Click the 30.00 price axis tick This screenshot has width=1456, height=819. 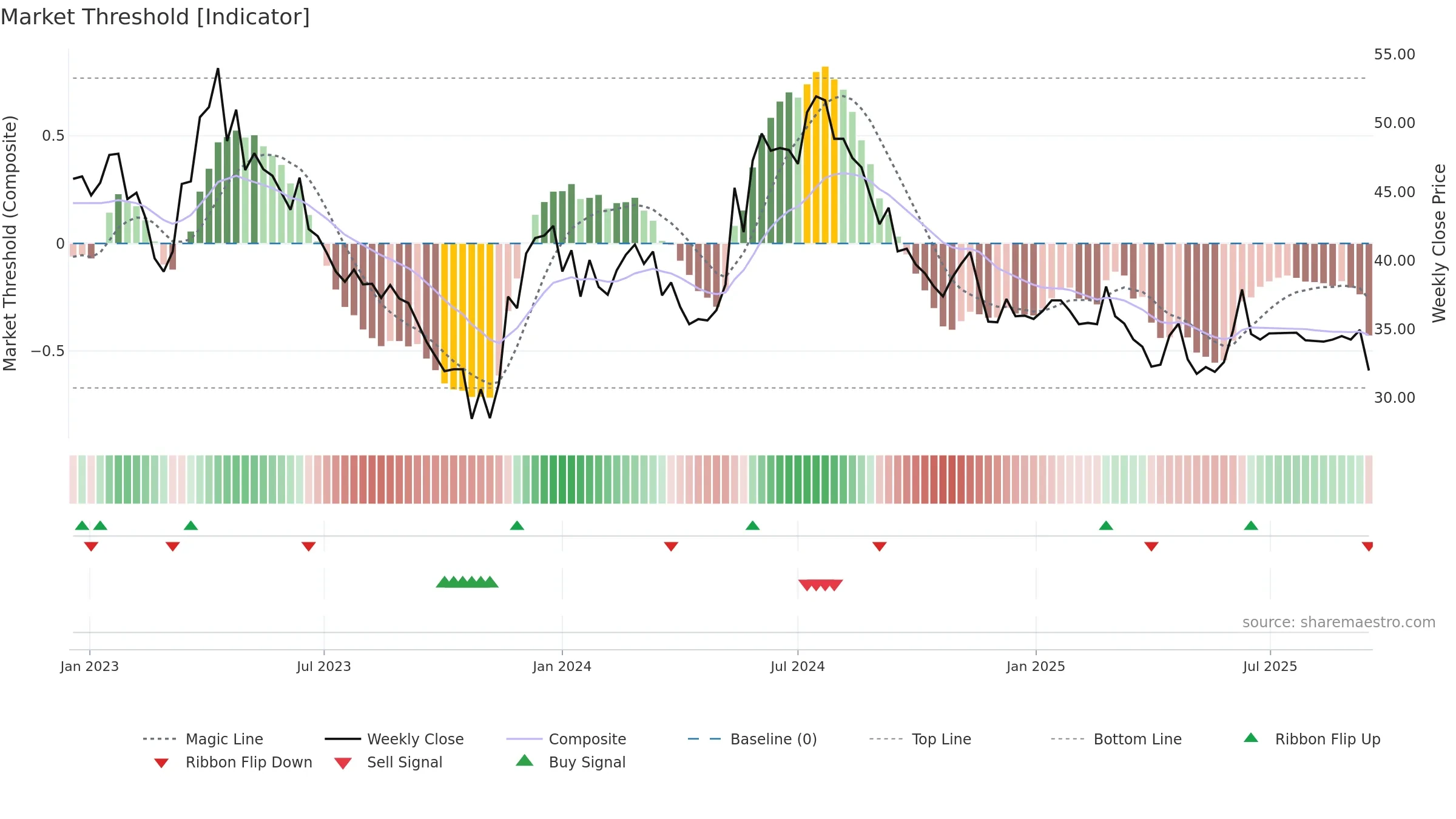pyautogui.click(x=1395, y=398)
